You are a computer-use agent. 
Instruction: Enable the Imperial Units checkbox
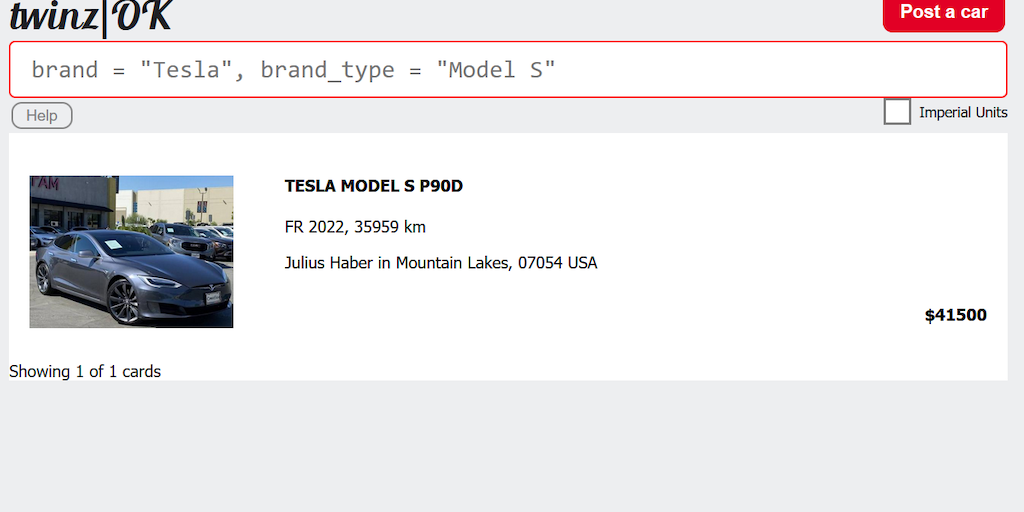pos(897,112)
